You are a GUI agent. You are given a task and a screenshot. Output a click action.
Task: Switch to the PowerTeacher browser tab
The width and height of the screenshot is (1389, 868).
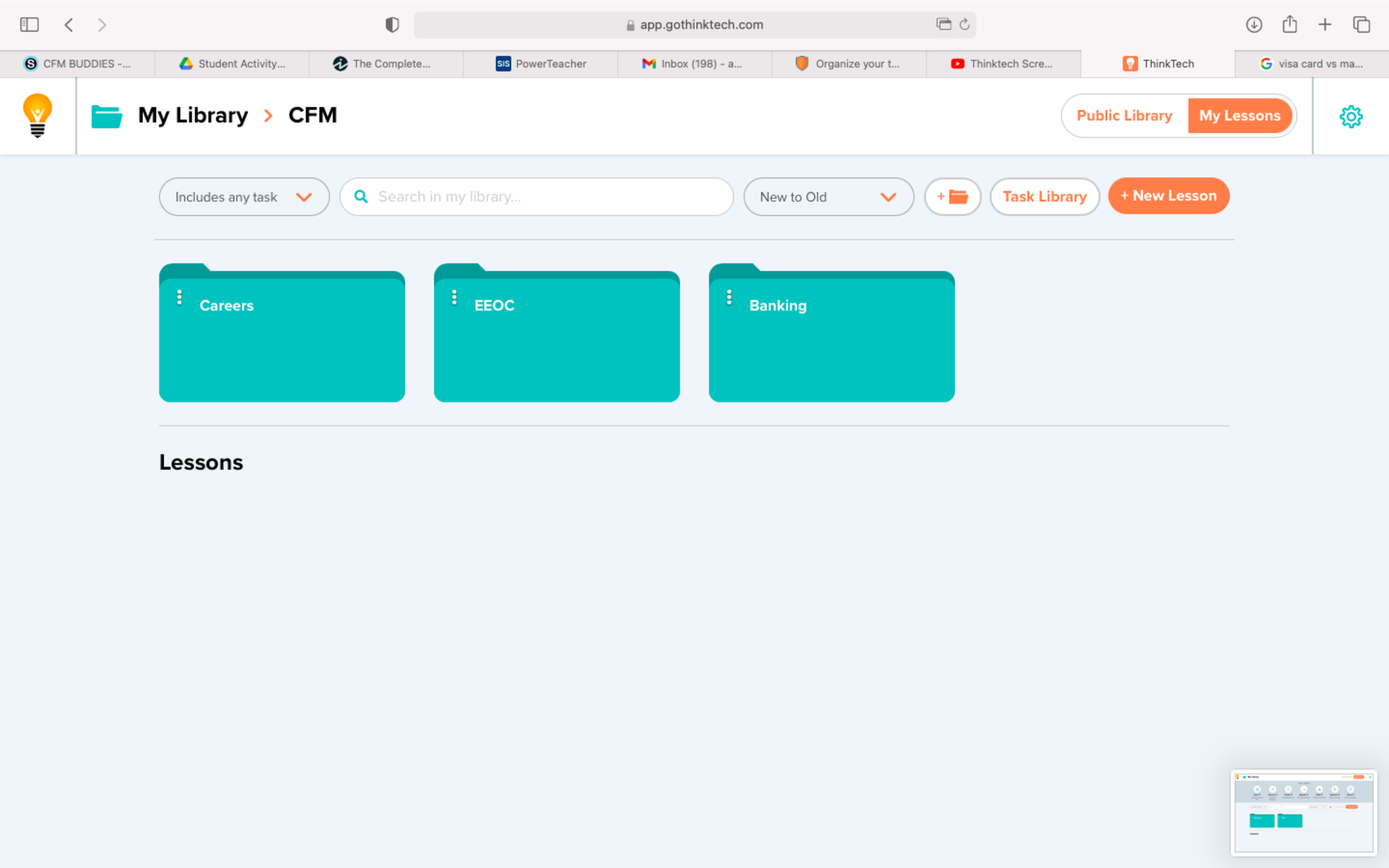(x=541, y=64)
